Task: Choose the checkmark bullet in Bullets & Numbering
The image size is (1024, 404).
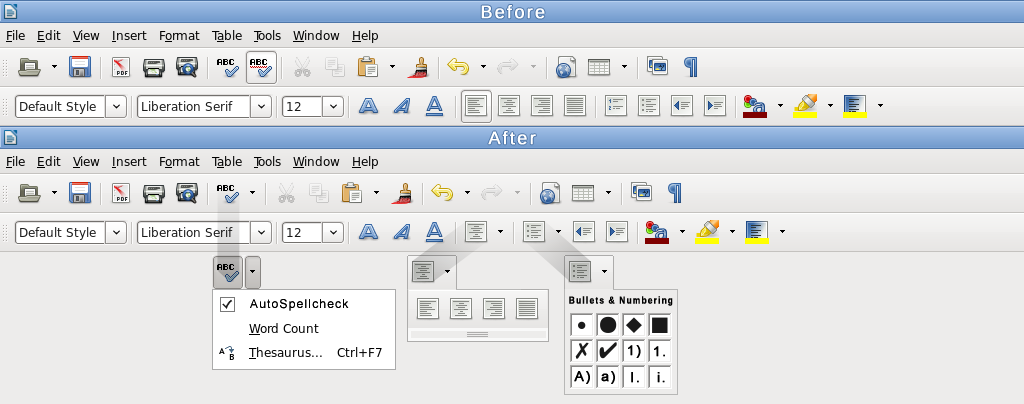Action: pos(607,351)
